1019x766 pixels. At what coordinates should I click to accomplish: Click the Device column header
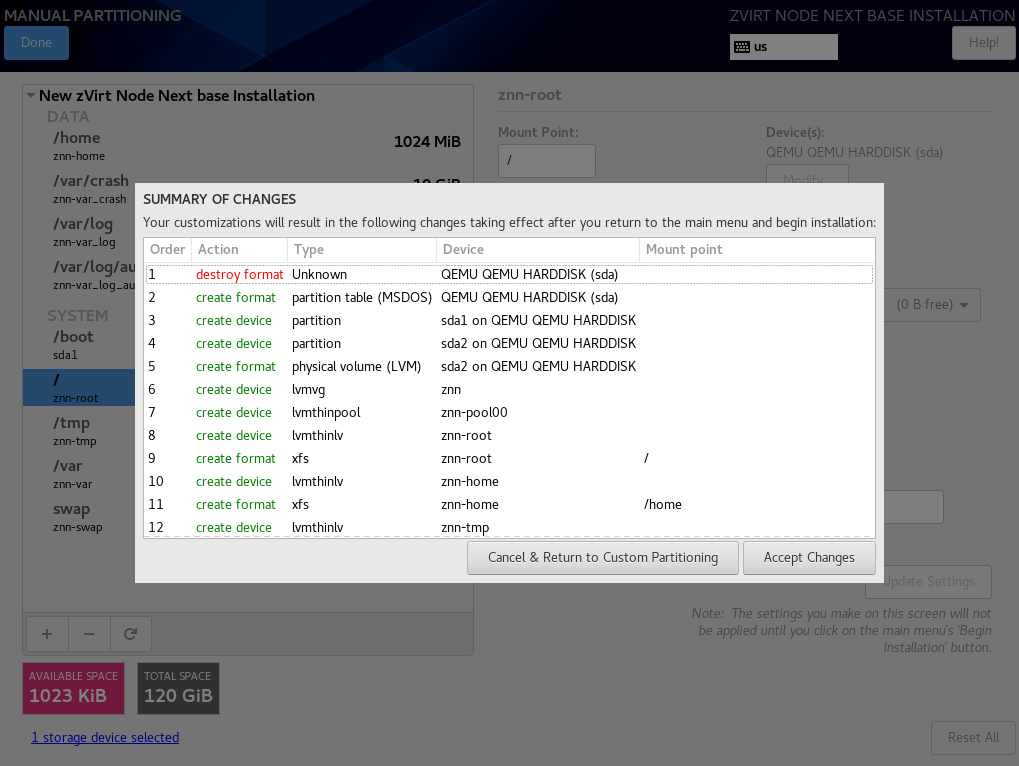537,249
